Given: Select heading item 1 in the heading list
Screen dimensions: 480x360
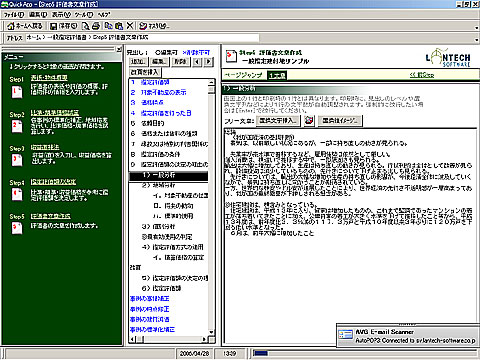Looking at the screenshot, I should point(169,82).
